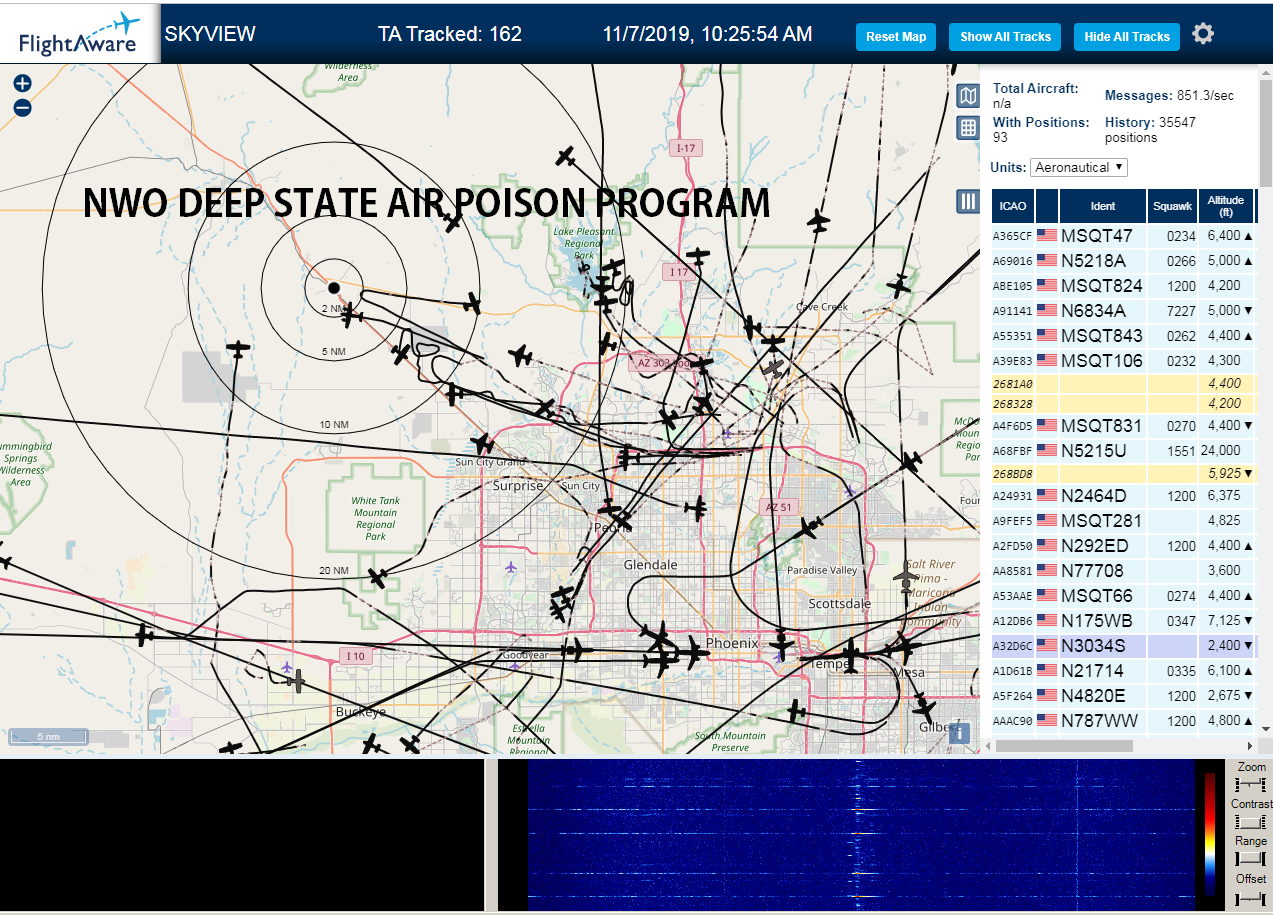Click the 5 nm map scale bar
The width and height of the screenshot is (1273, 915).
48,737
